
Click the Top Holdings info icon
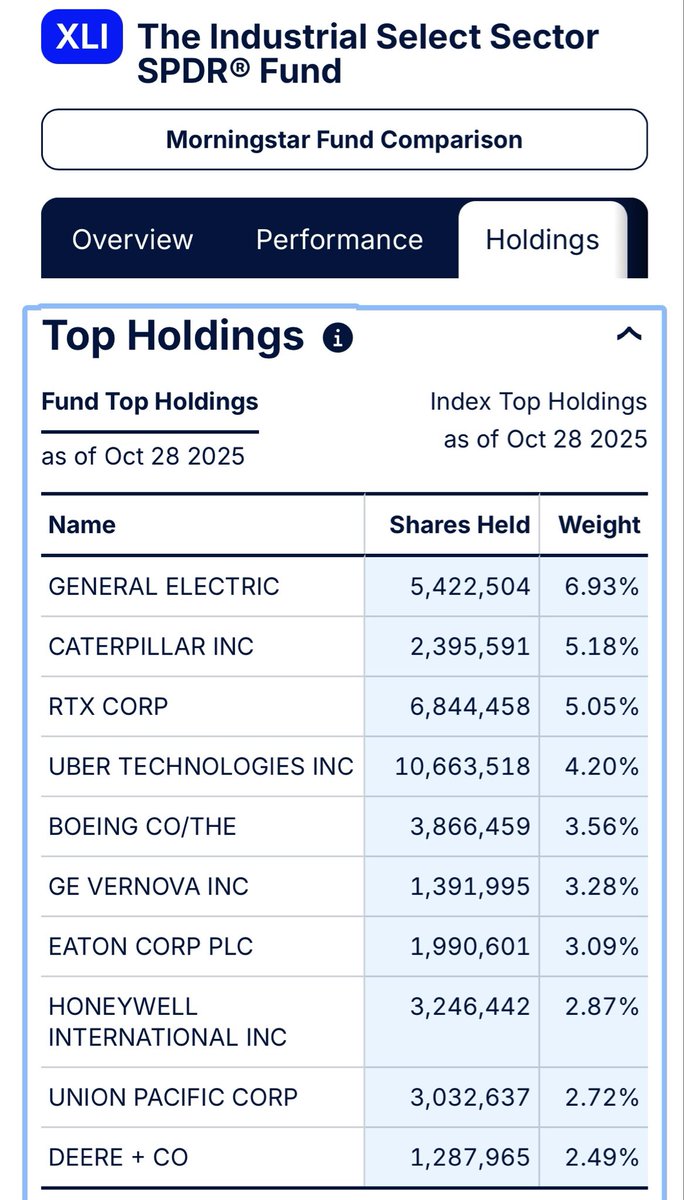click(338, 338)
